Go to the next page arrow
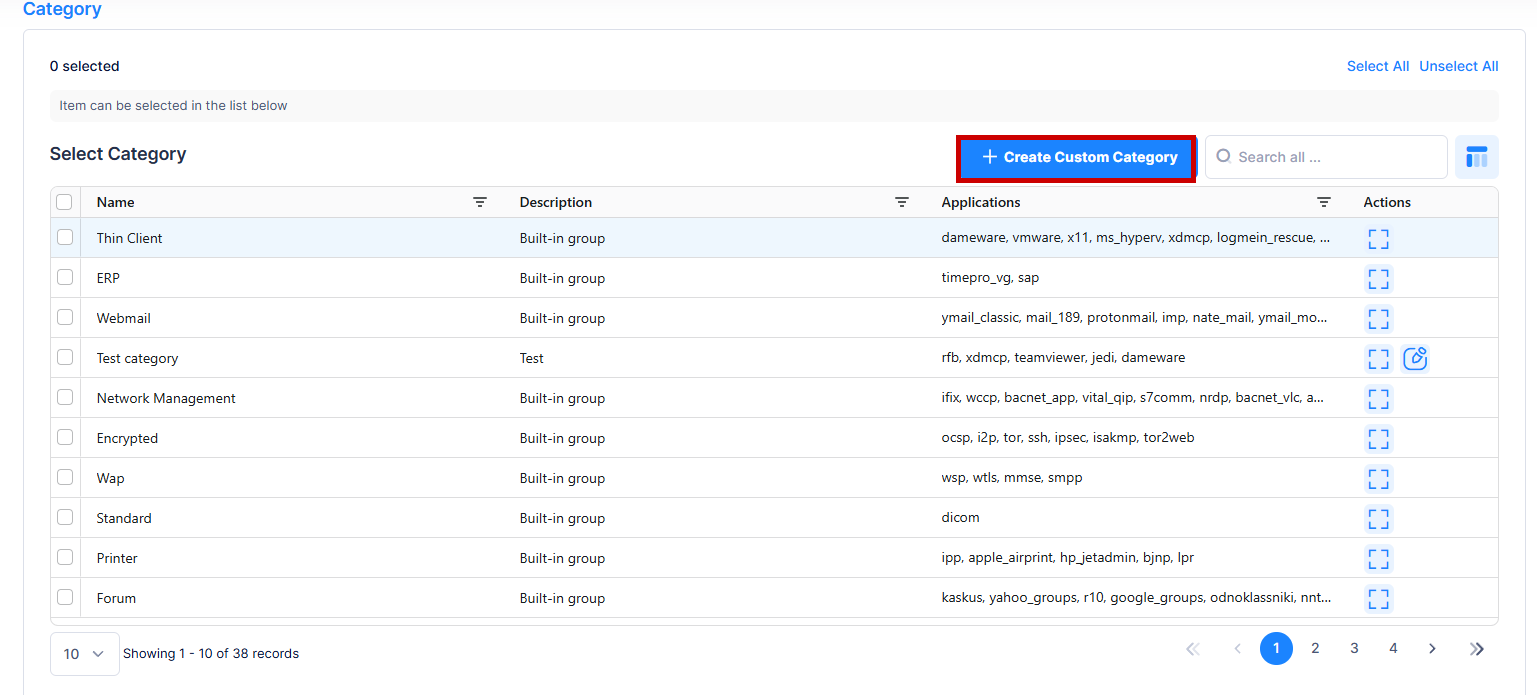The image size is (1537, 695). coord(1432,649)
